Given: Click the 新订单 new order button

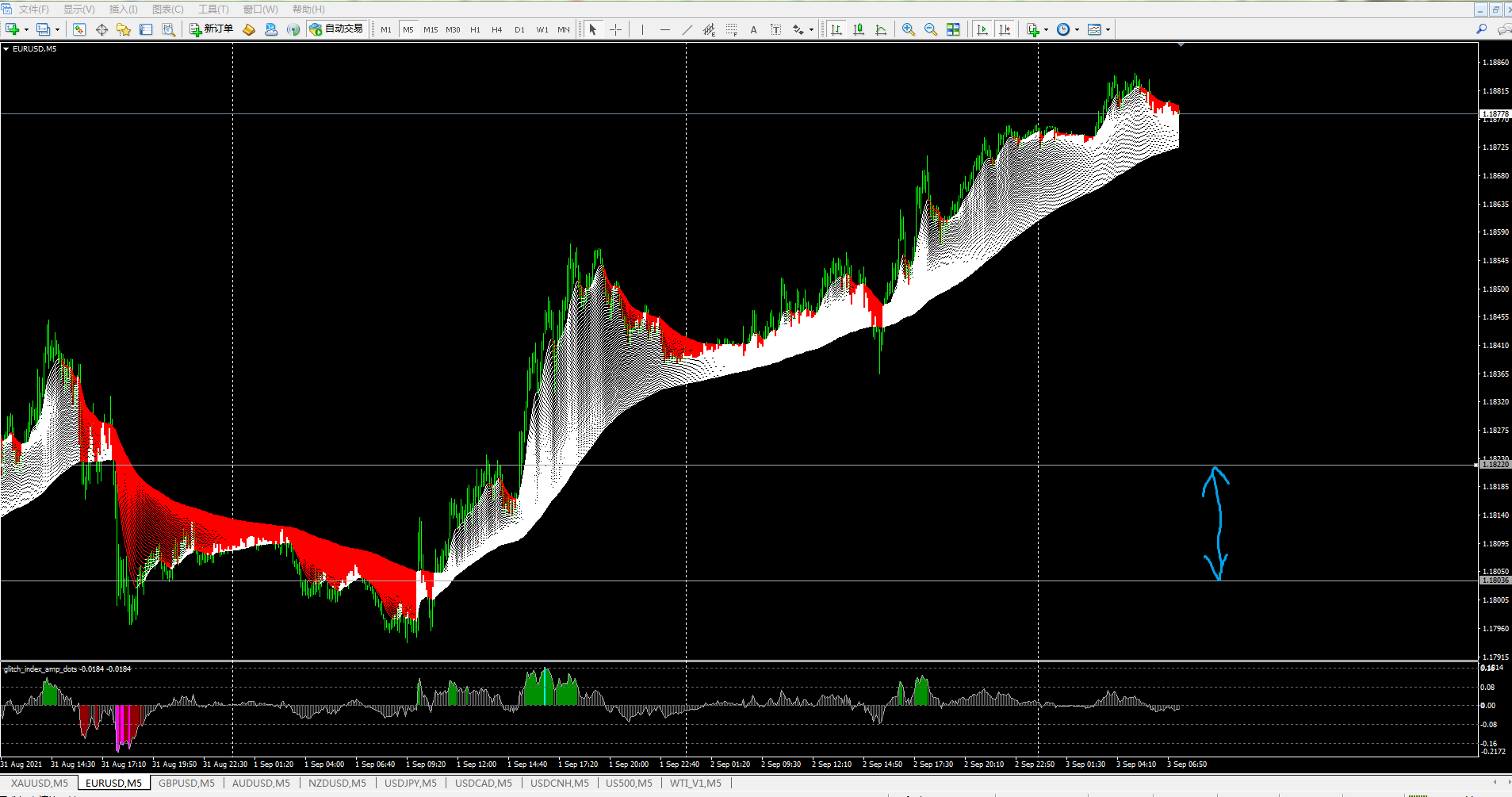Looking at the screenshot, I should pos(211,29).
